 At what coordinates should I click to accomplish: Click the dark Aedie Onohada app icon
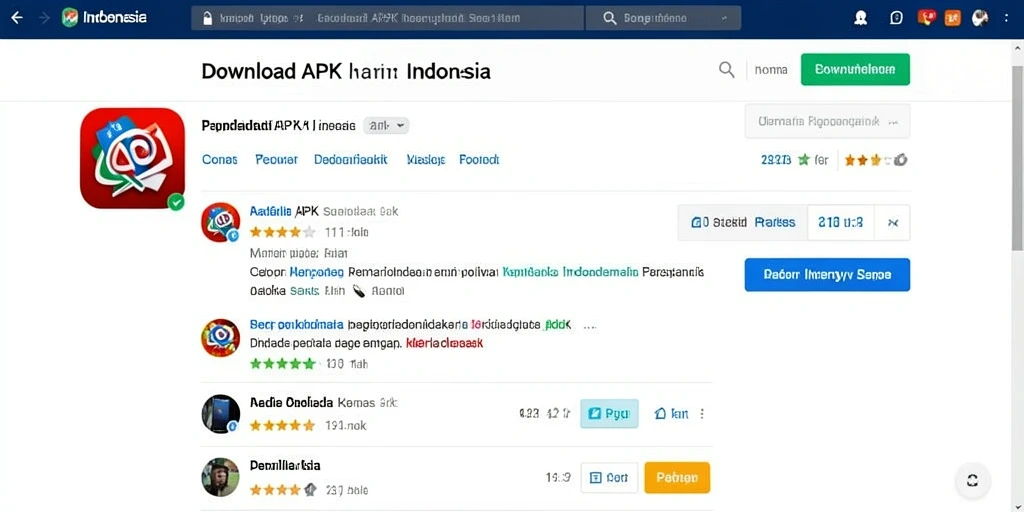220,414
